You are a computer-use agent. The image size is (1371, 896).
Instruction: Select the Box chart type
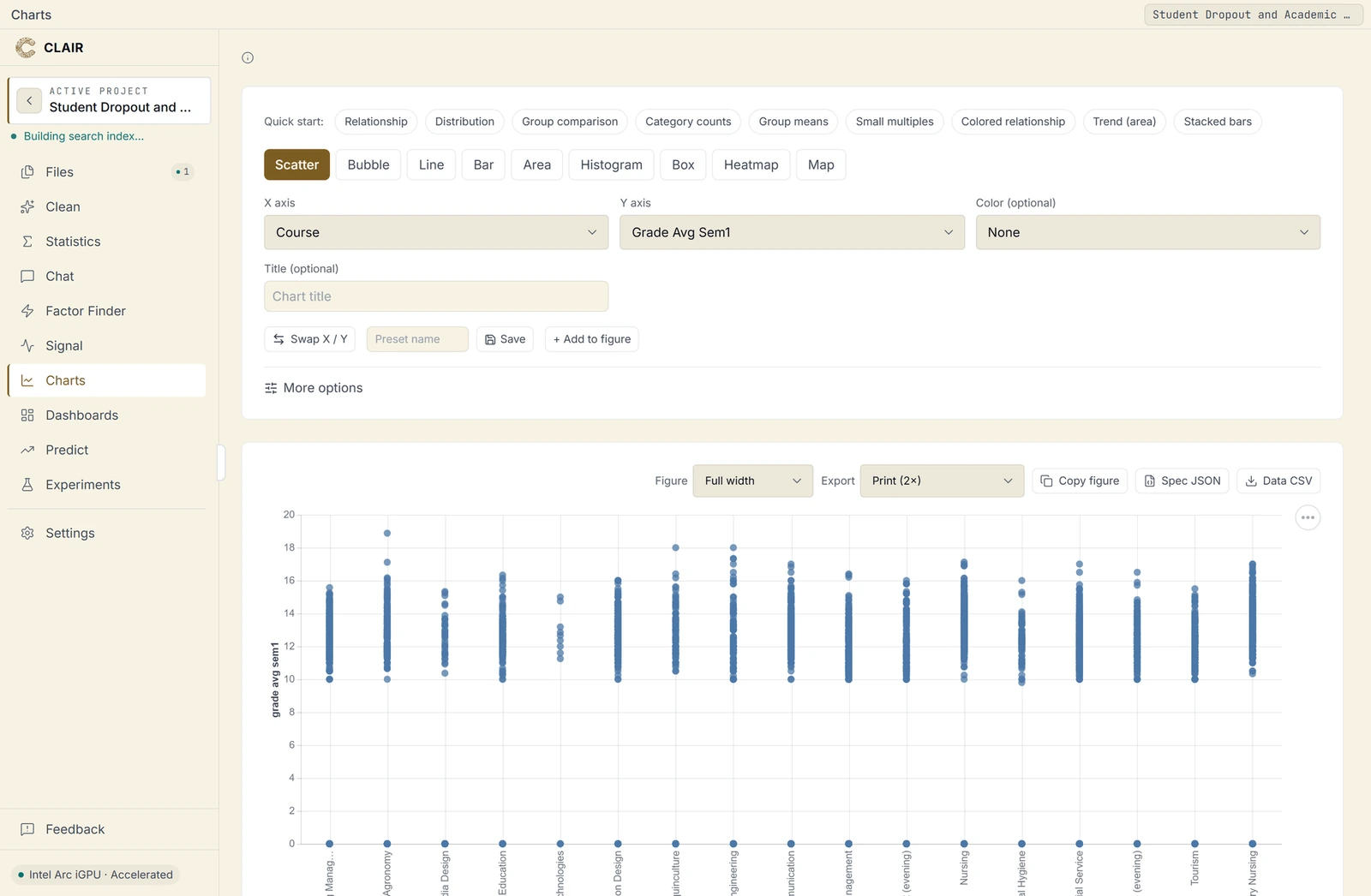pos(683,164)
